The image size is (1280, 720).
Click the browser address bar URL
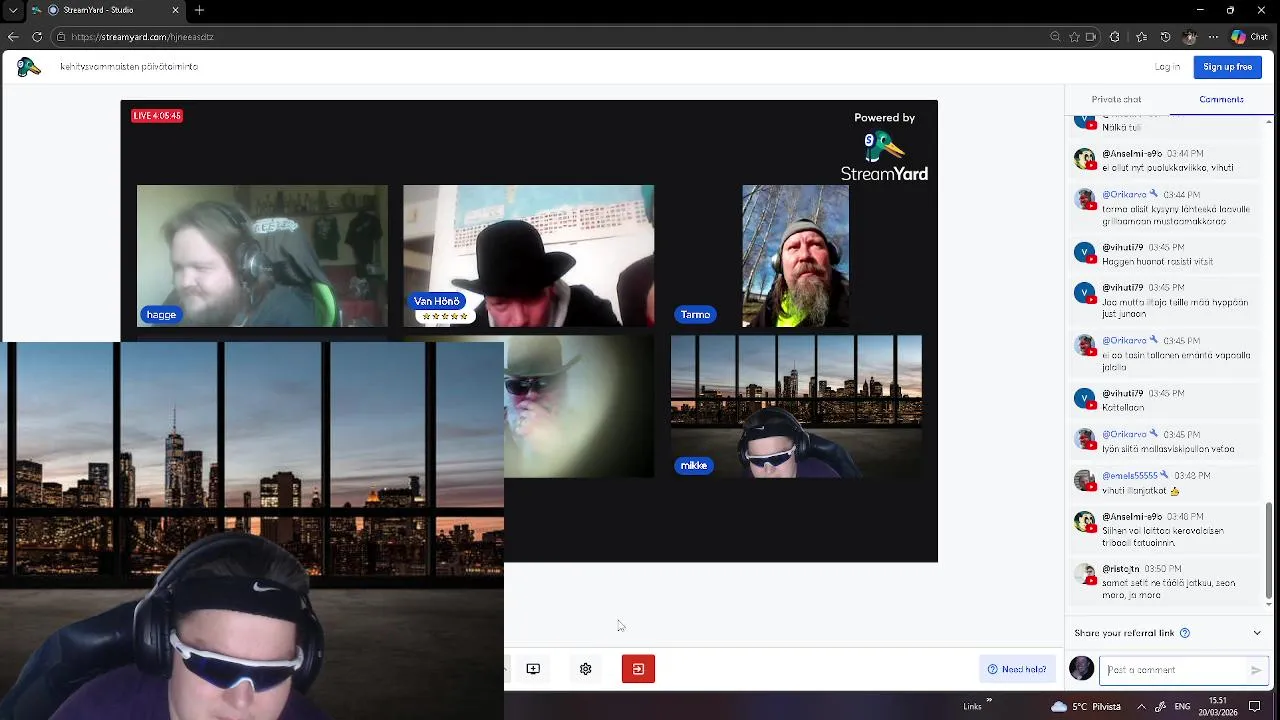point(142,37)
